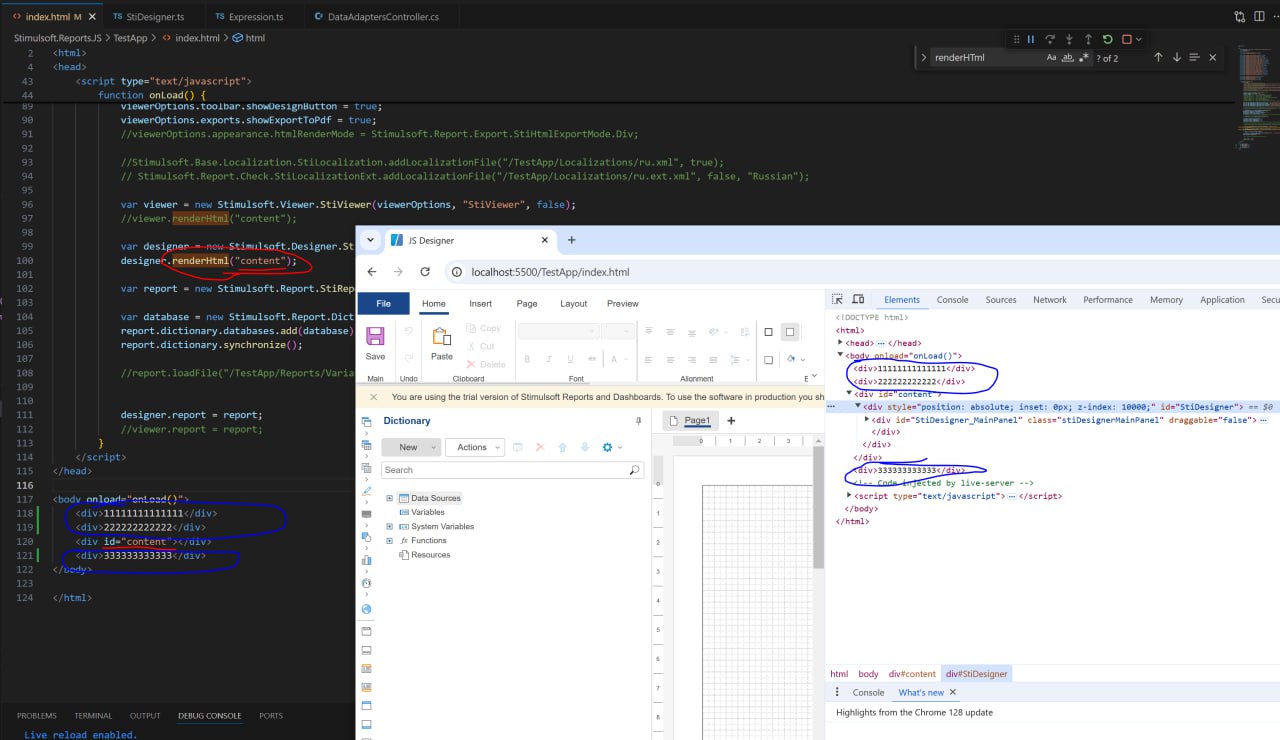
Task: Close the What's new drawer tab
Action: pyautogui.click(x=953, y=692)
